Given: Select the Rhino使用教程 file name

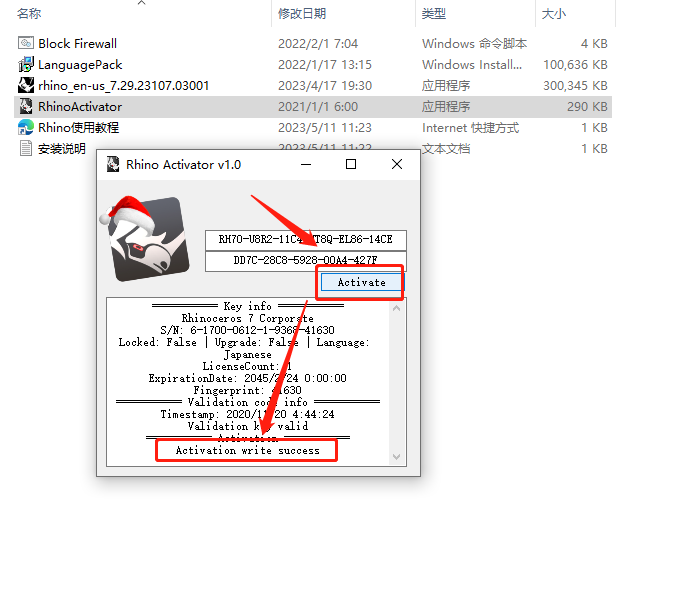Looking at the screenshot, I should click(x=79, y=127).
